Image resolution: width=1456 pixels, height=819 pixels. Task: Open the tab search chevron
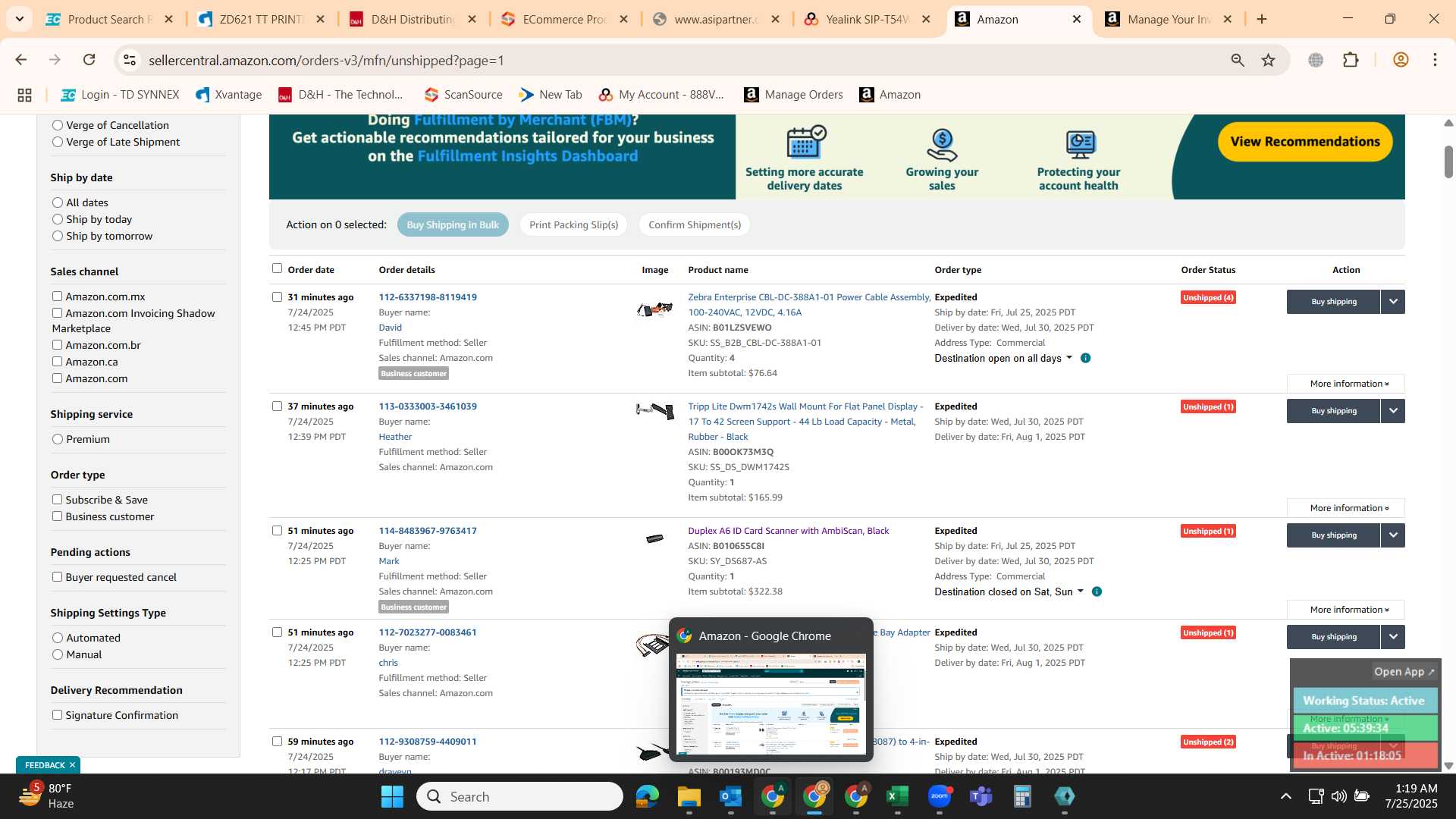pyautogui.click(x=19, y=20)
